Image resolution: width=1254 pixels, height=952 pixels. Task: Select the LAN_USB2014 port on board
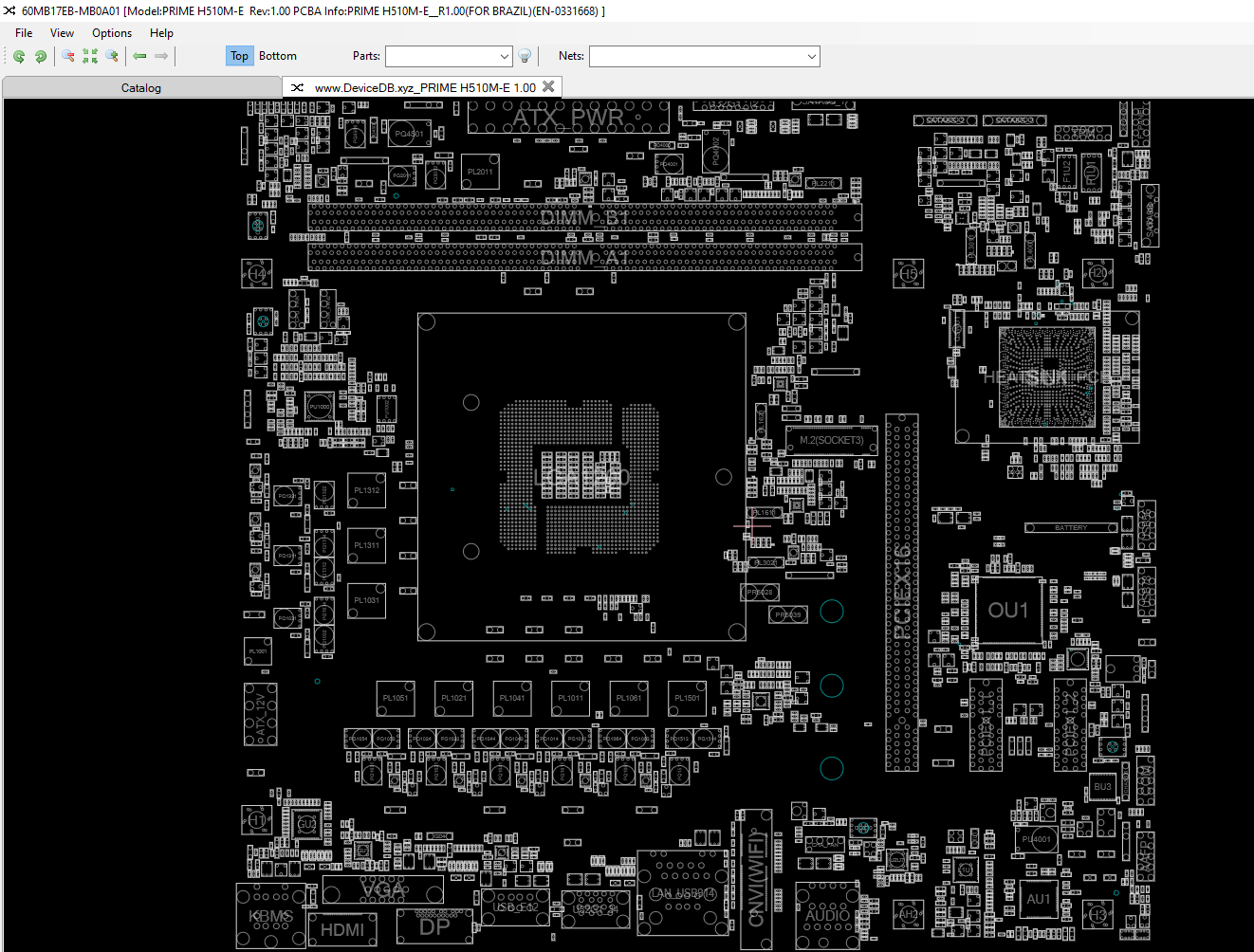click(683, 893)
